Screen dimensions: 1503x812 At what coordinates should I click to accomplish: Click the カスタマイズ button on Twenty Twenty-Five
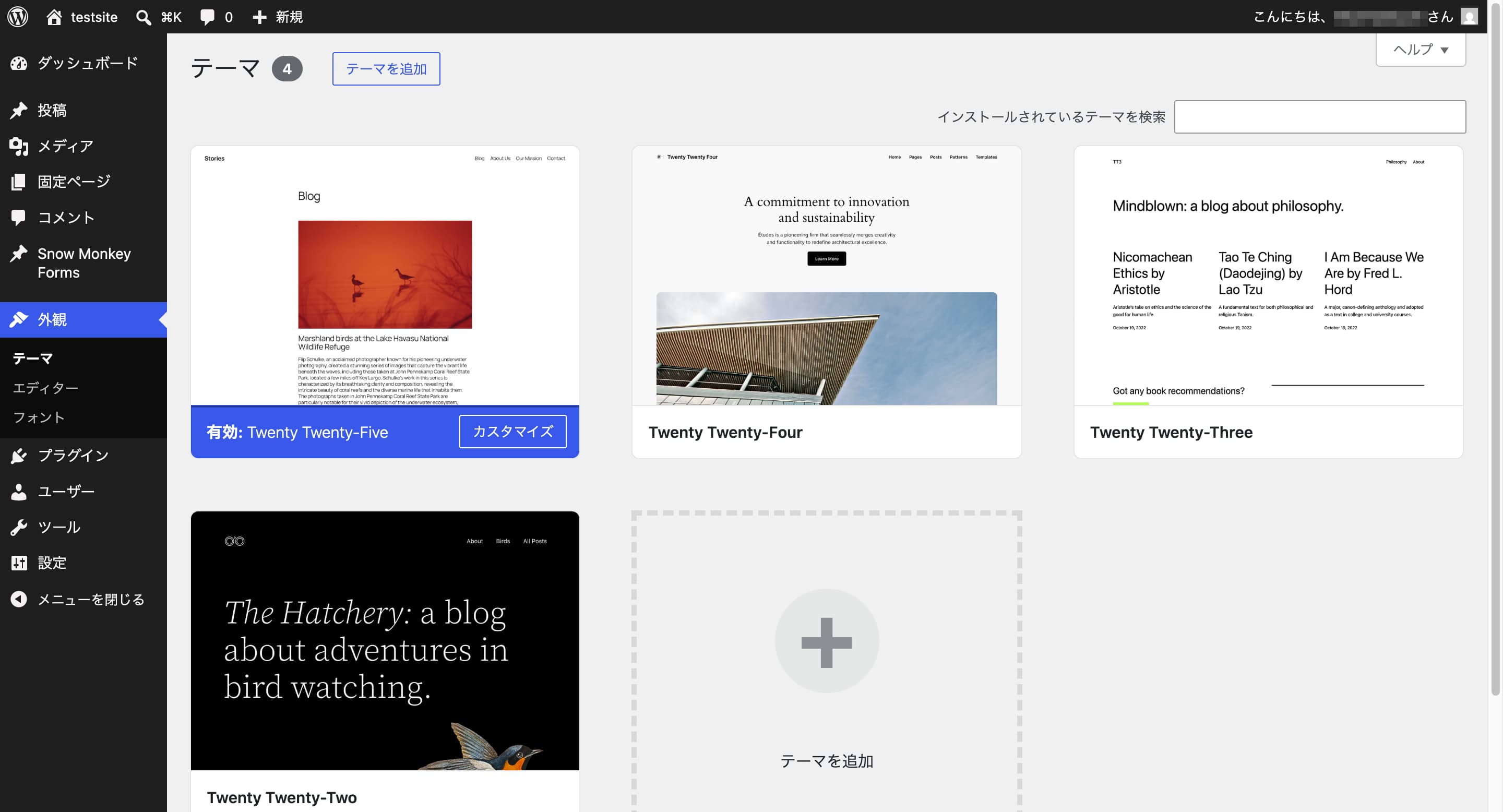[x=513, y=432]
